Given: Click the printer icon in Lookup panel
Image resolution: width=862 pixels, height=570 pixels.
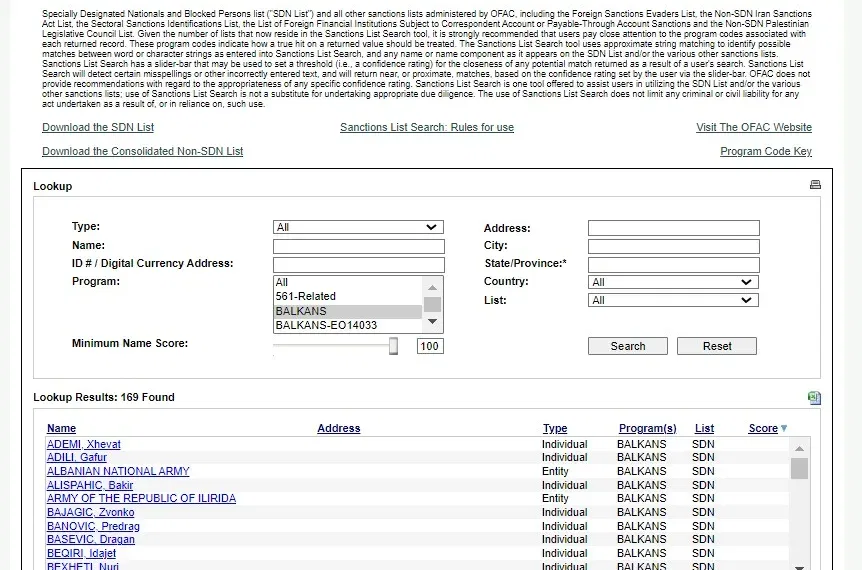Looking at the screenshot, I should coord(815,185).
